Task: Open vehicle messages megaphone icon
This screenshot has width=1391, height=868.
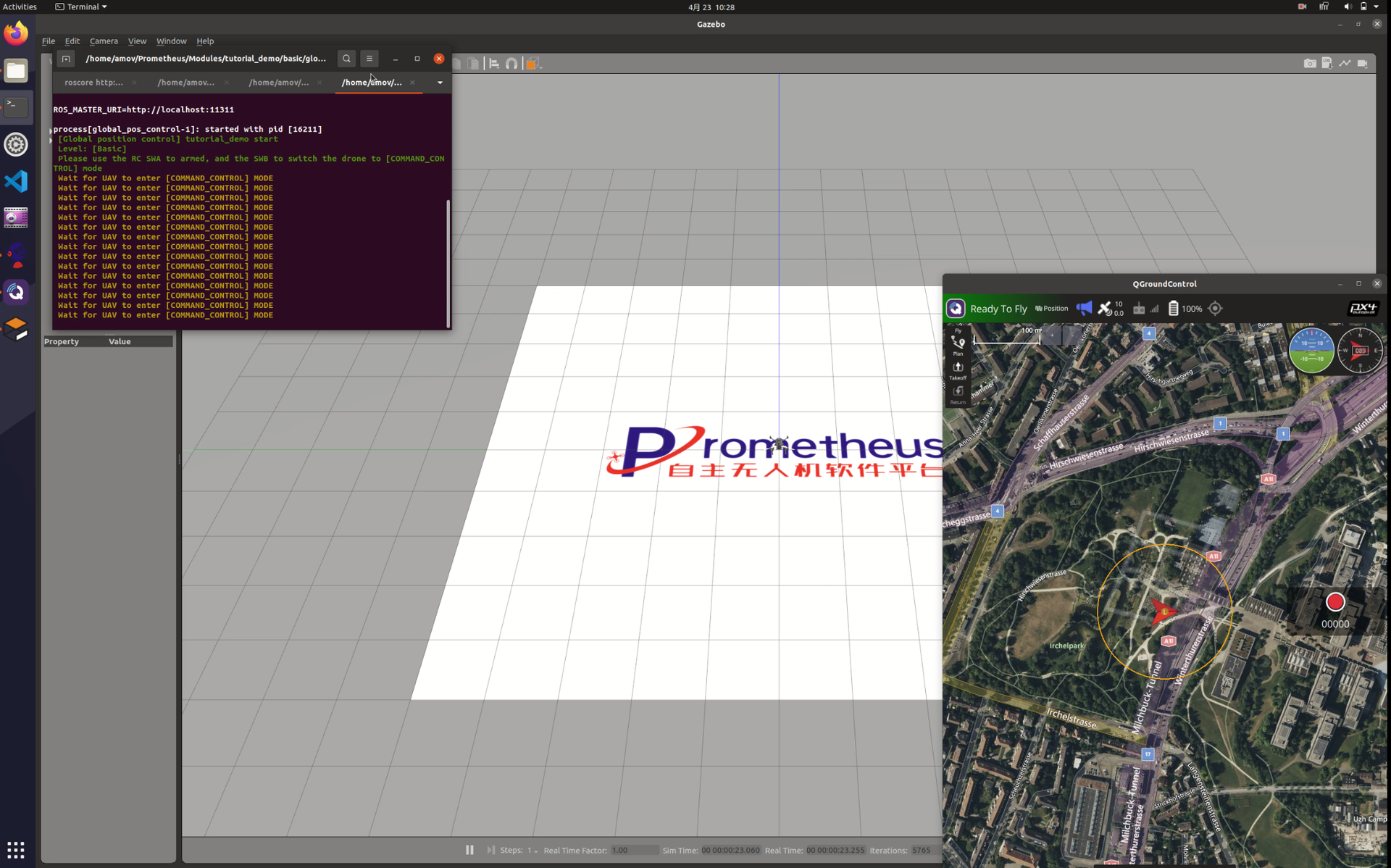Action: pyautogui.click(x=1084, y=309)
